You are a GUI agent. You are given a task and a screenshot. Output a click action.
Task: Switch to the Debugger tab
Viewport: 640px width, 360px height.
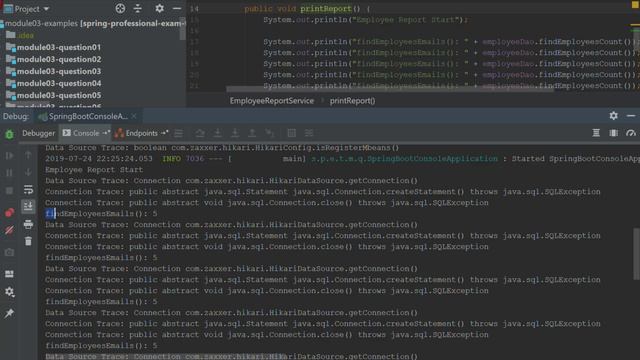(x=38, y=133)
